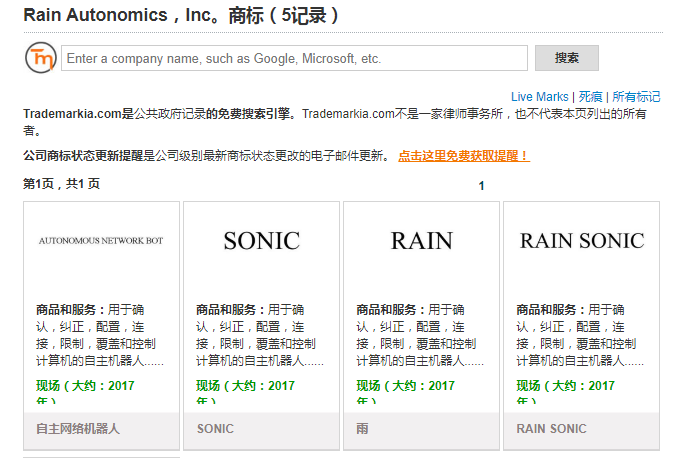Open the Live Marks filter link
Image resolution: width=686 pixels, height=458 pixels.
(x=539, y=97)
